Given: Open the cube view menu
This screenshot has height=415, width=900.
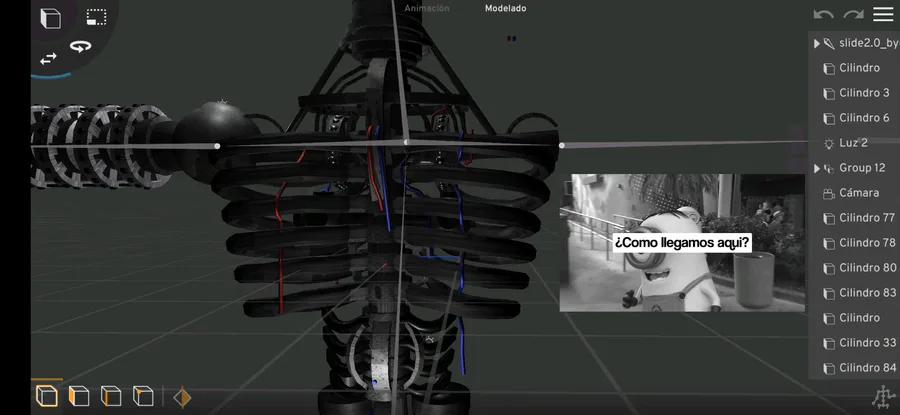Looking at the screenshot, I should pyautogui.click(x=51, y=18).
